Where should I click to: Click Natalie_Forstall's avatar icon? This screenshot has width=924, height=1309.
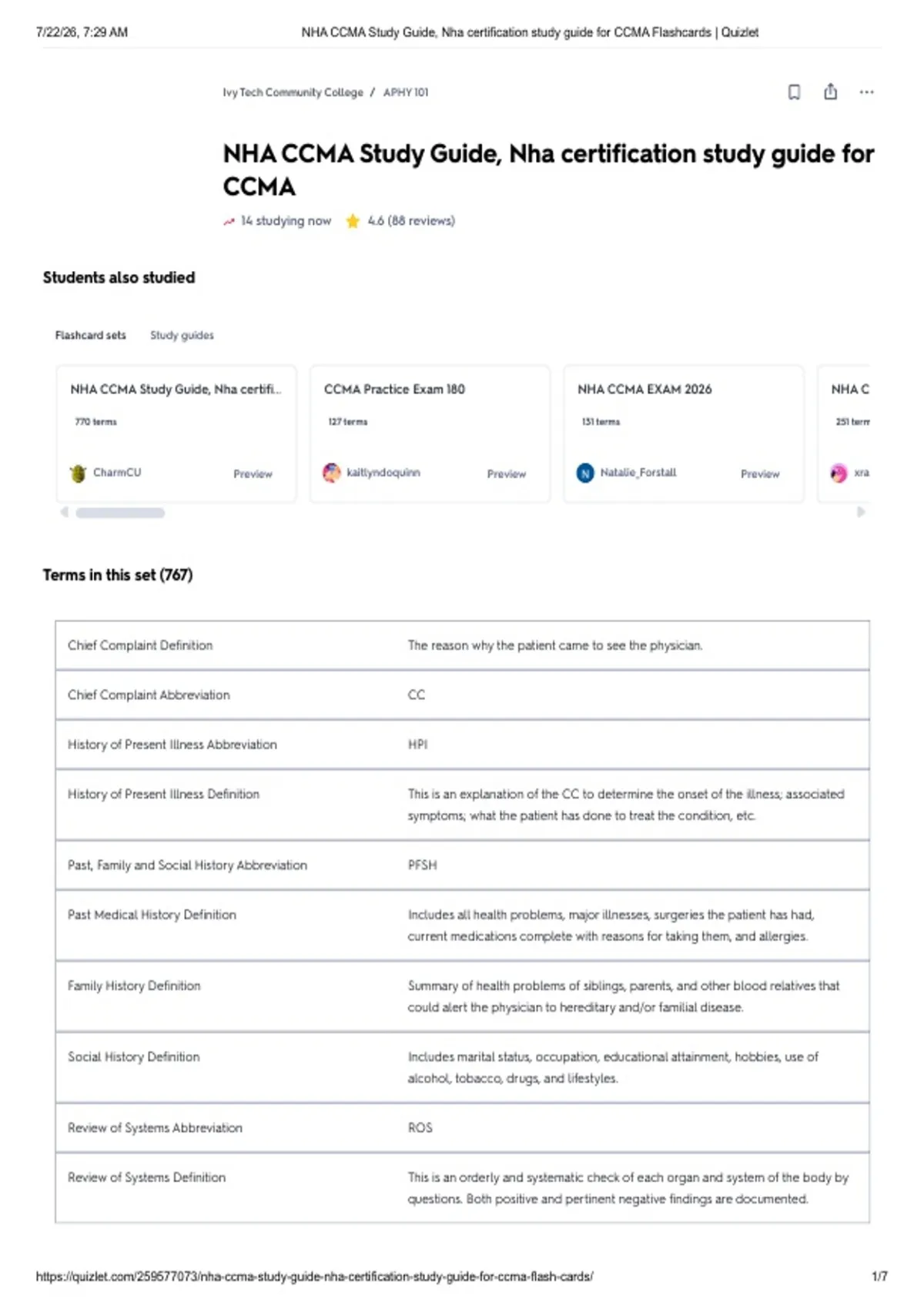tap(585, 473)
